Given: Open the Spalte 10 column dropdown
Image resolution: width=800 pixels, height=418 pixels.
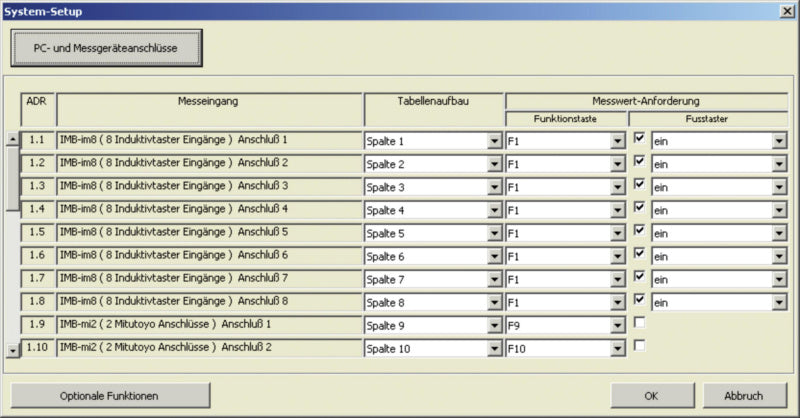Looking at the screenshot, I should coord(494,349).
